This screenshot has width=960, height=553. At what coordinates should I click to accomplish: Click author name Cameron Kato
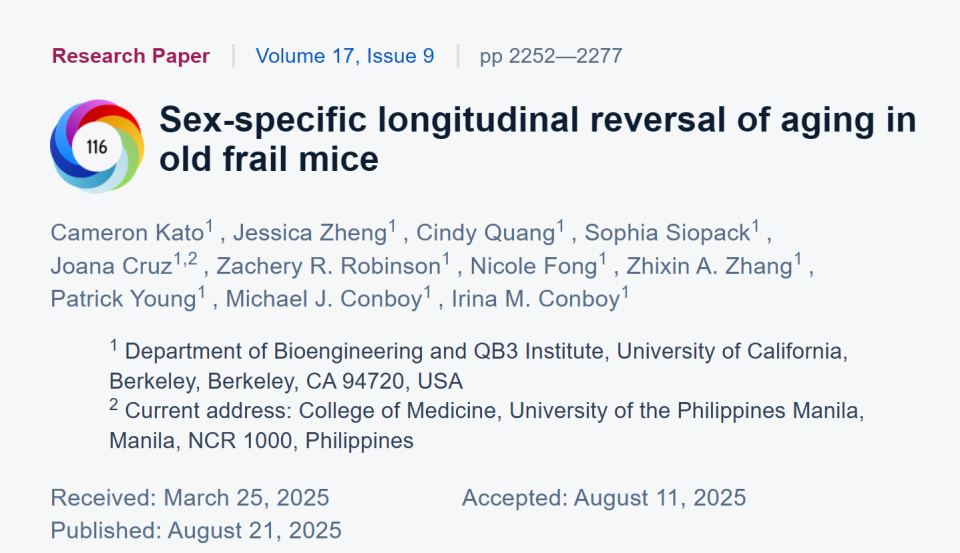click(127, 233)
